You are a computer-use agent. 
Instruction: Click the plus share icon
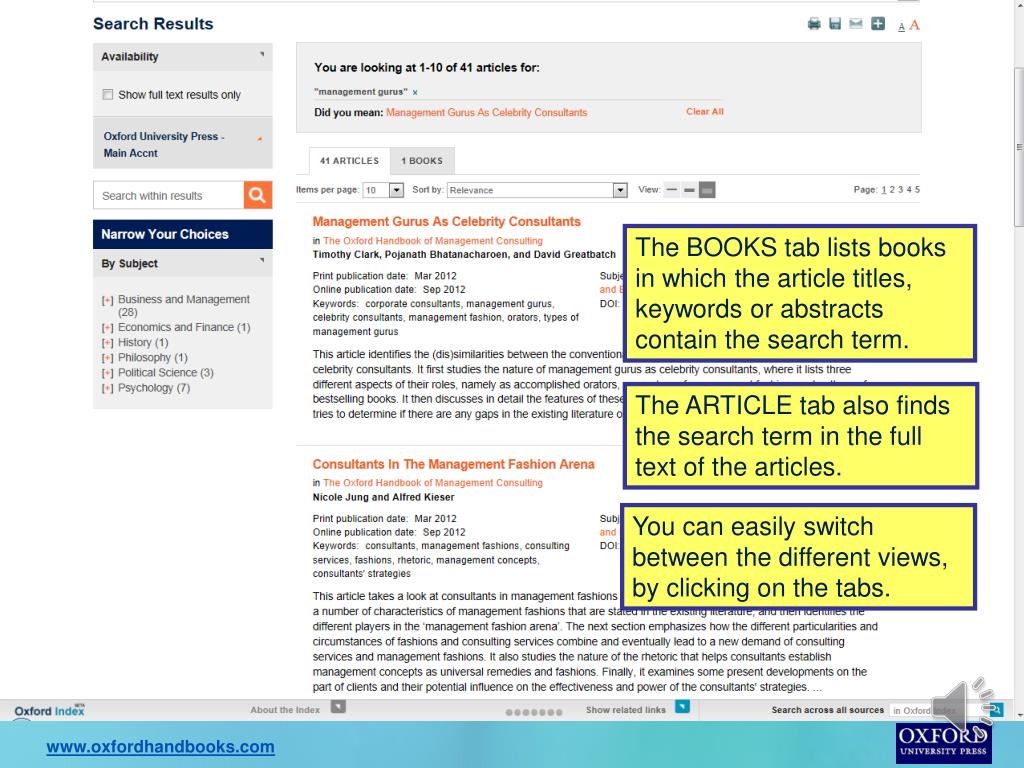(878, 24)
